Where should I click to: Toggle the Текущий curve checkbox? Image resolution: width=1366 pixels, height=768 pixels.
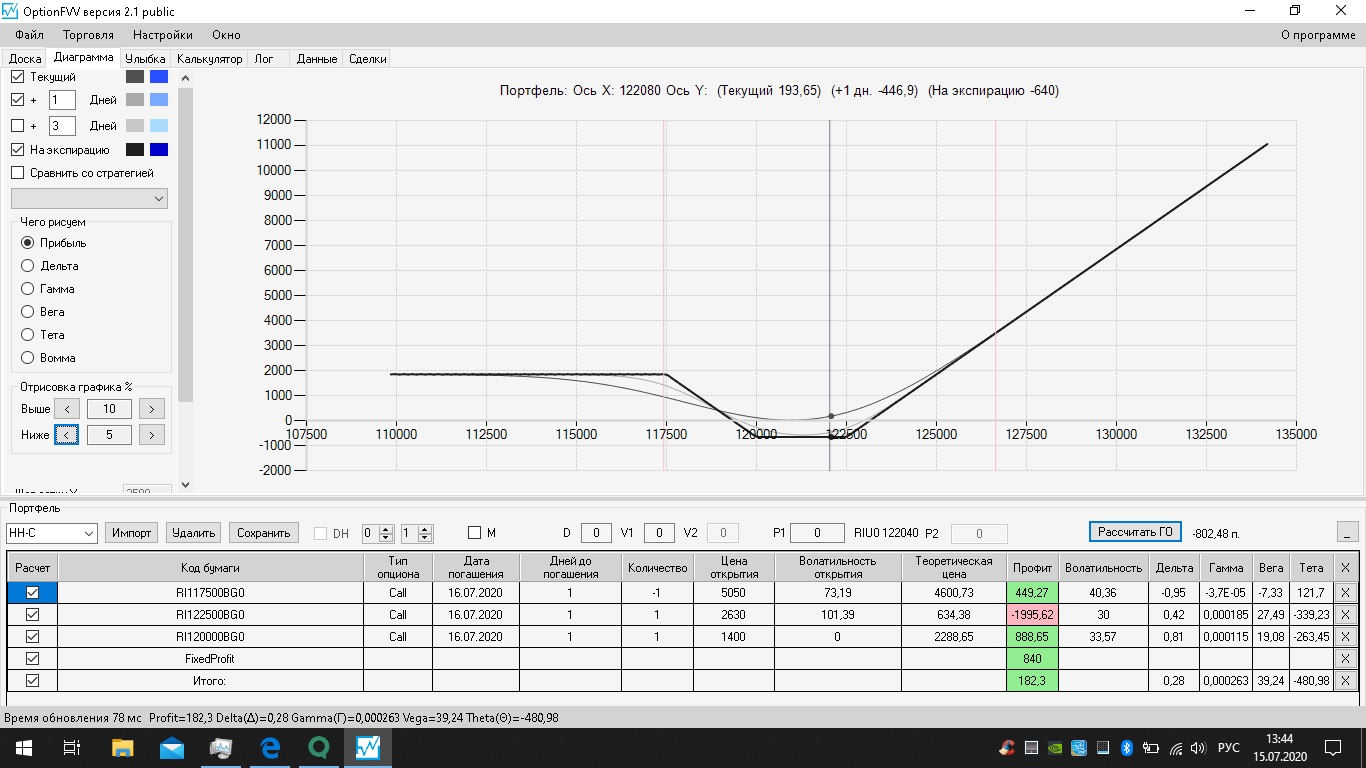(x=18, y=77)
